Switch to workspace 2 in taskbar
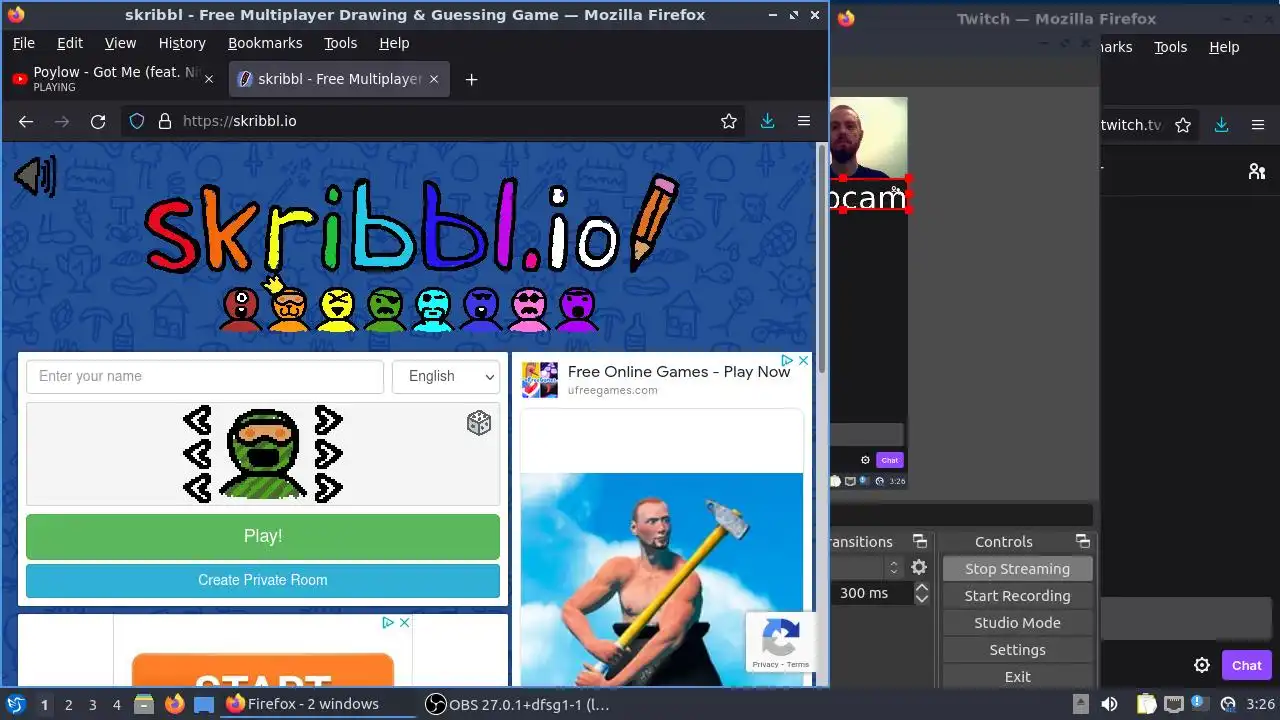The width and height of the screenshot is (1280, 720). pyautogui.click(x=68, y=704)
